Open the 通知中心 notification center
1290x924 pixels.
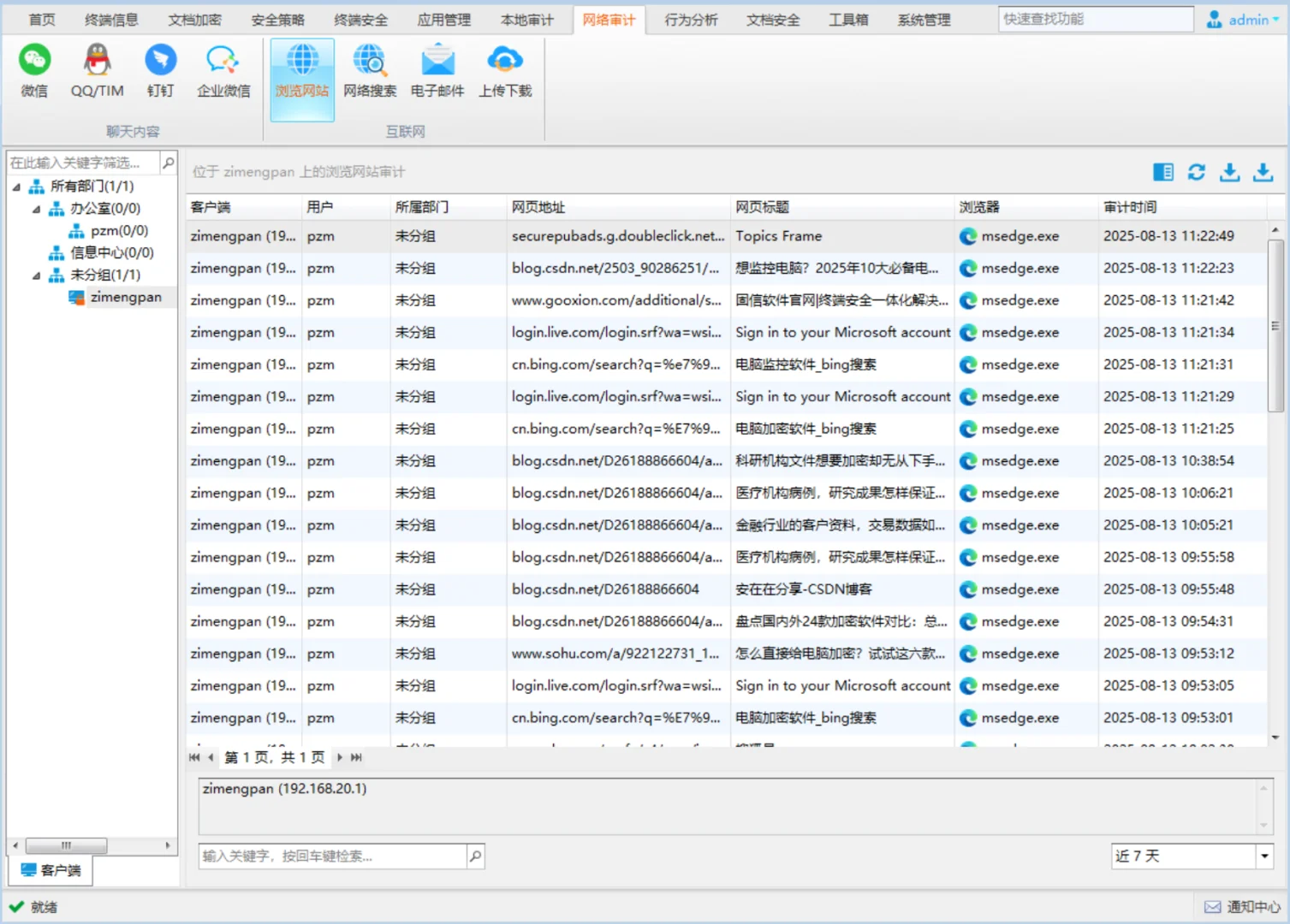click(x=1253, y=907)
